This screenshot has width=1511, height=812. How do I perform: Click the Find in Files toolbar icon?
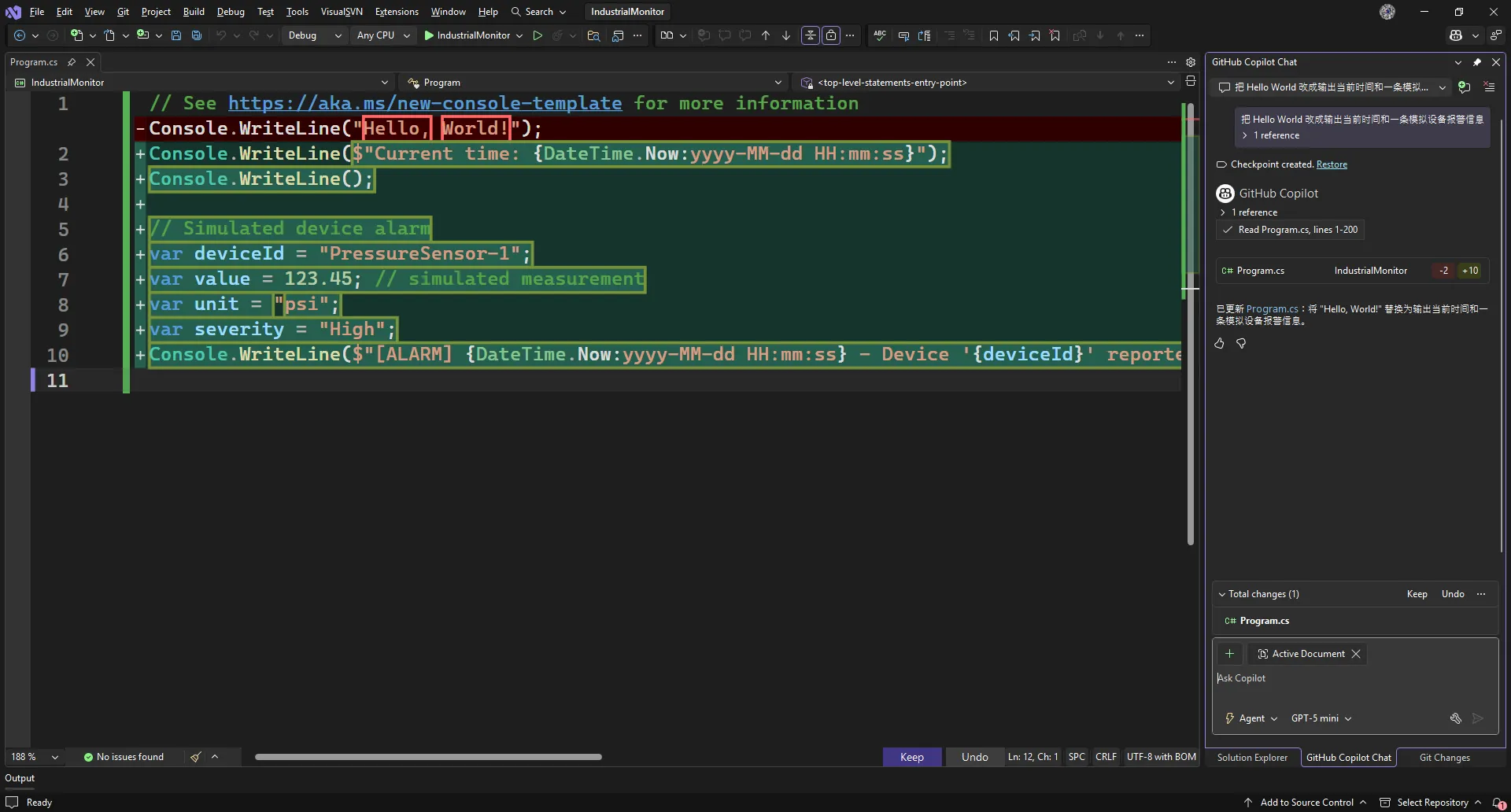pyautogui.click(x=593, y=35)
